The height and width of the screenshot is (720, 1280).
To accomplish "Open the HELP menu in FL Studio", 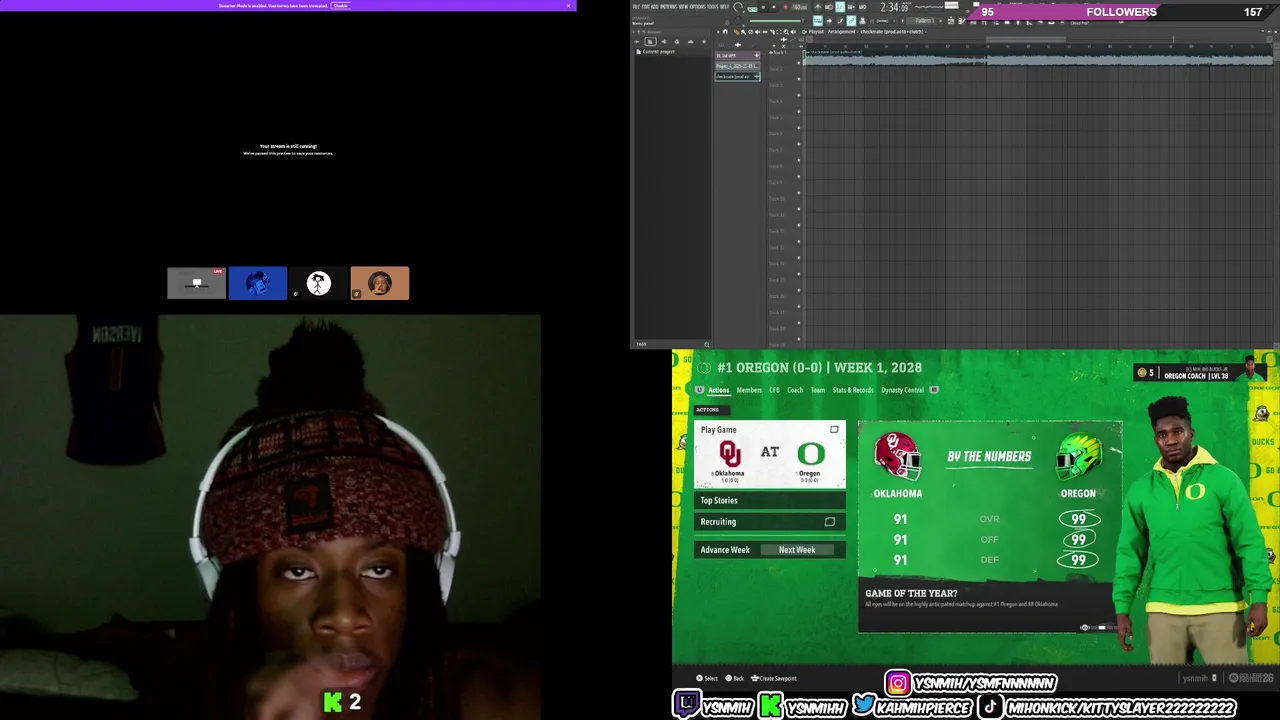I will click(x=724, y=6).
